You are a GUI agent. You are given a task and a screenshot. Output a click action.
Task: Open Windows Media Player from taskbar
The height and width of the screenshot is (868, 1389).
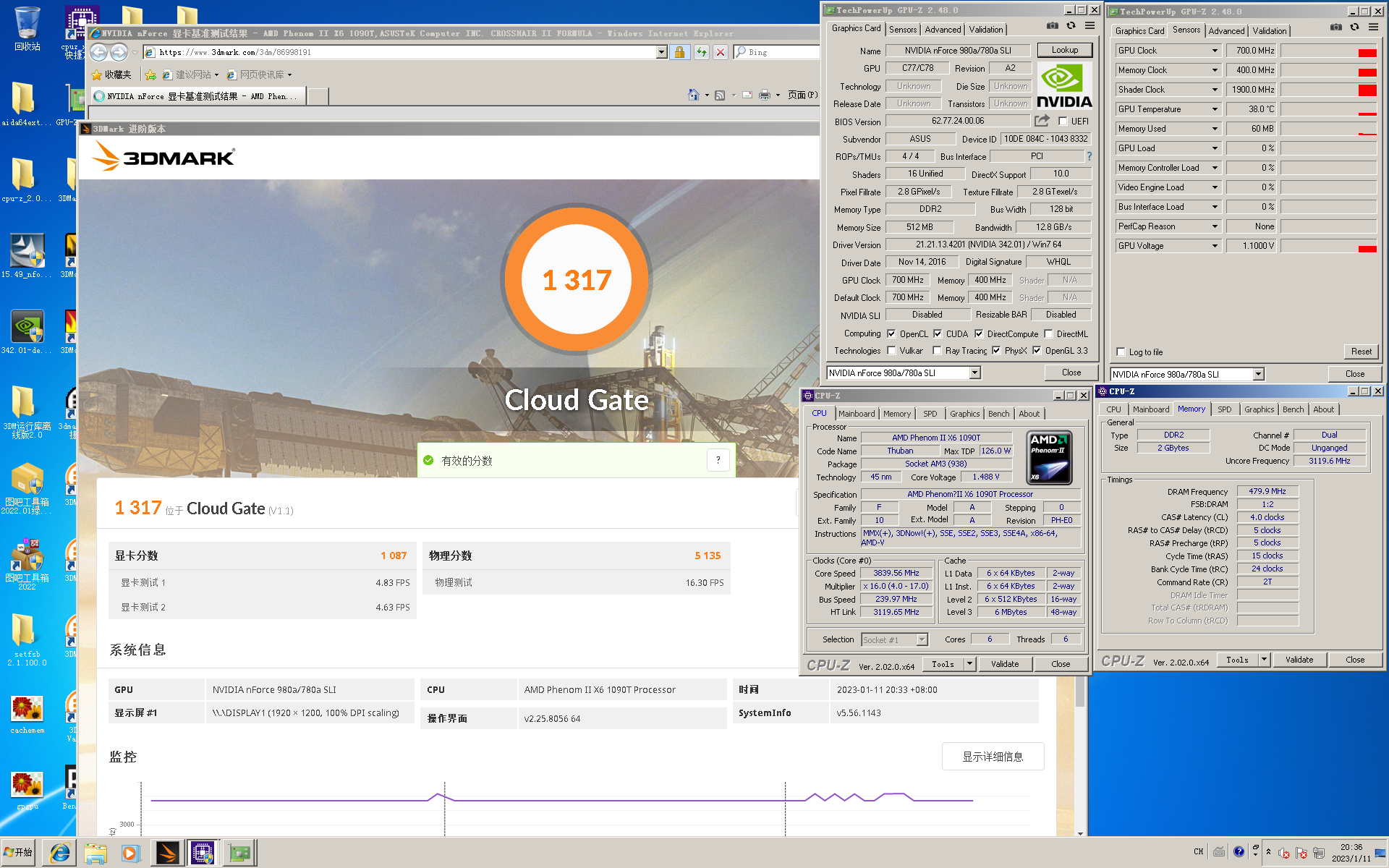130,854
